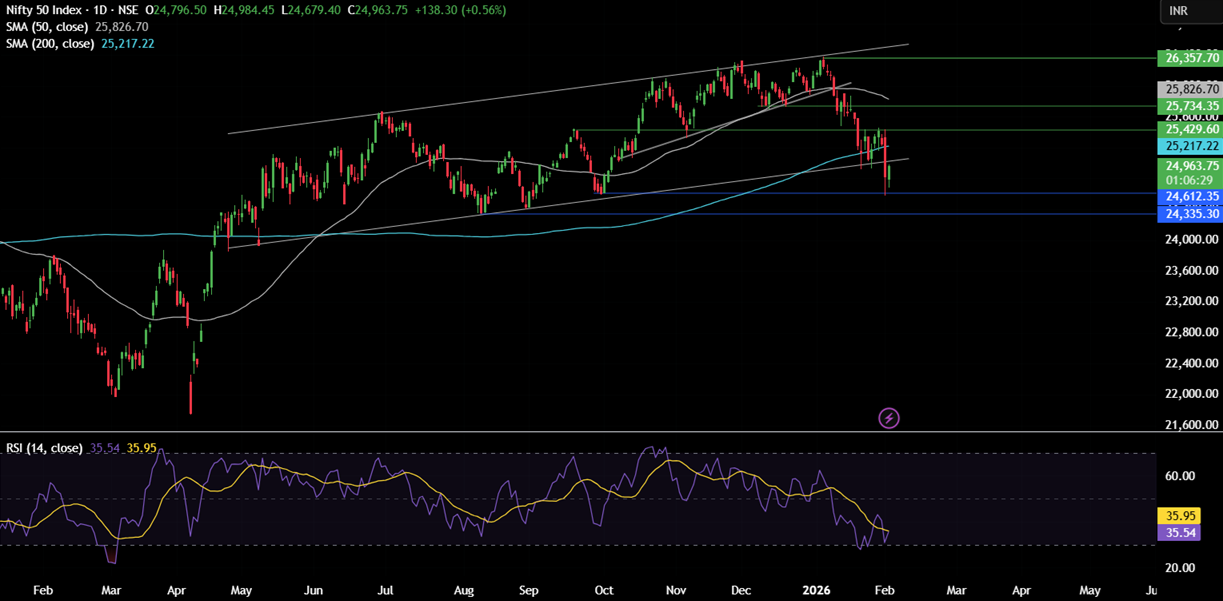Click the 25,429.60 green level label
The image size is (1223, 601).
(x=1189, y=129)
